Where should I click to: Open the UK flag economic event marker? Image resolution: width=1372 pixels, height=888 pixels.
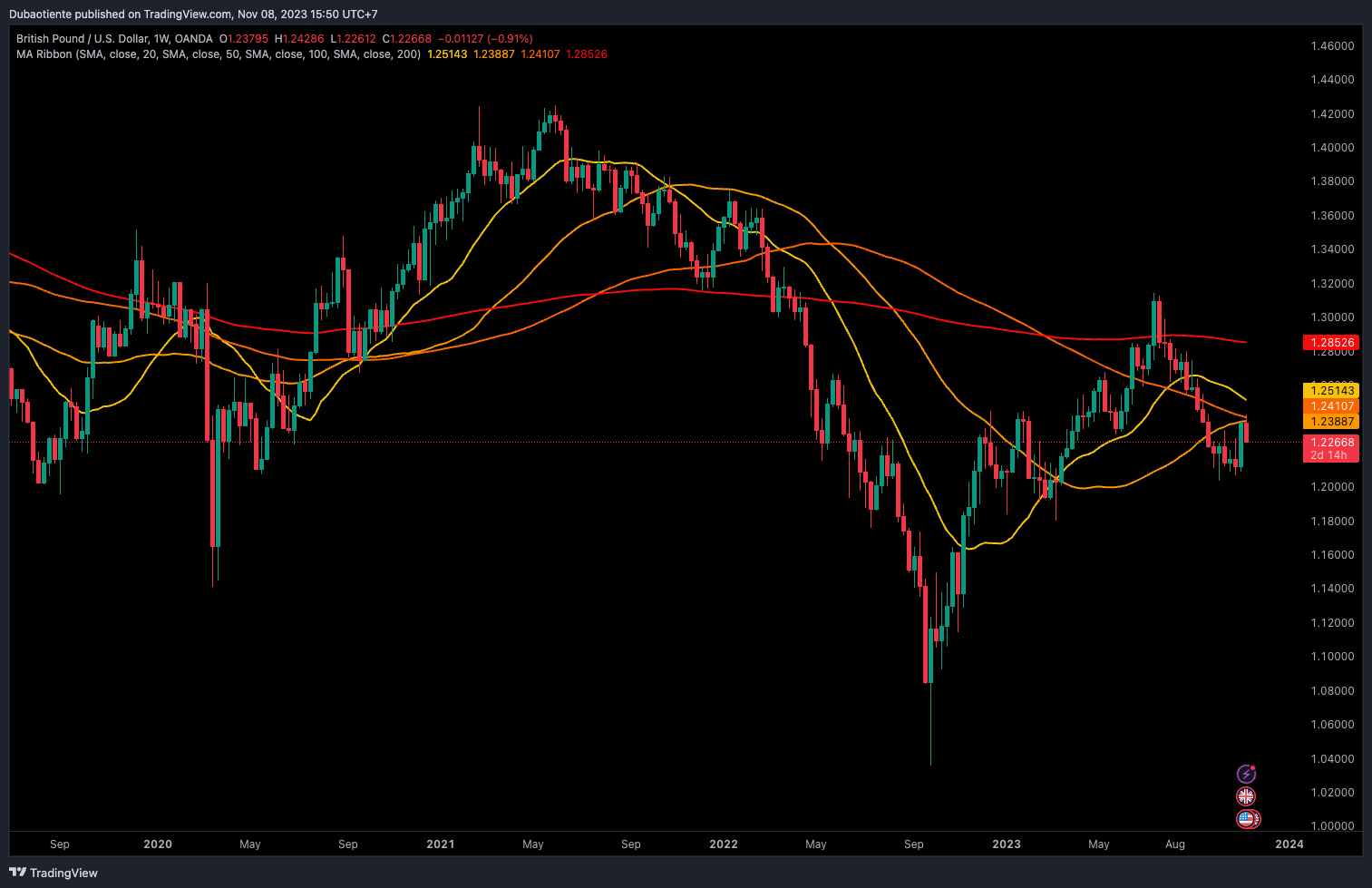coord(1247,796)
